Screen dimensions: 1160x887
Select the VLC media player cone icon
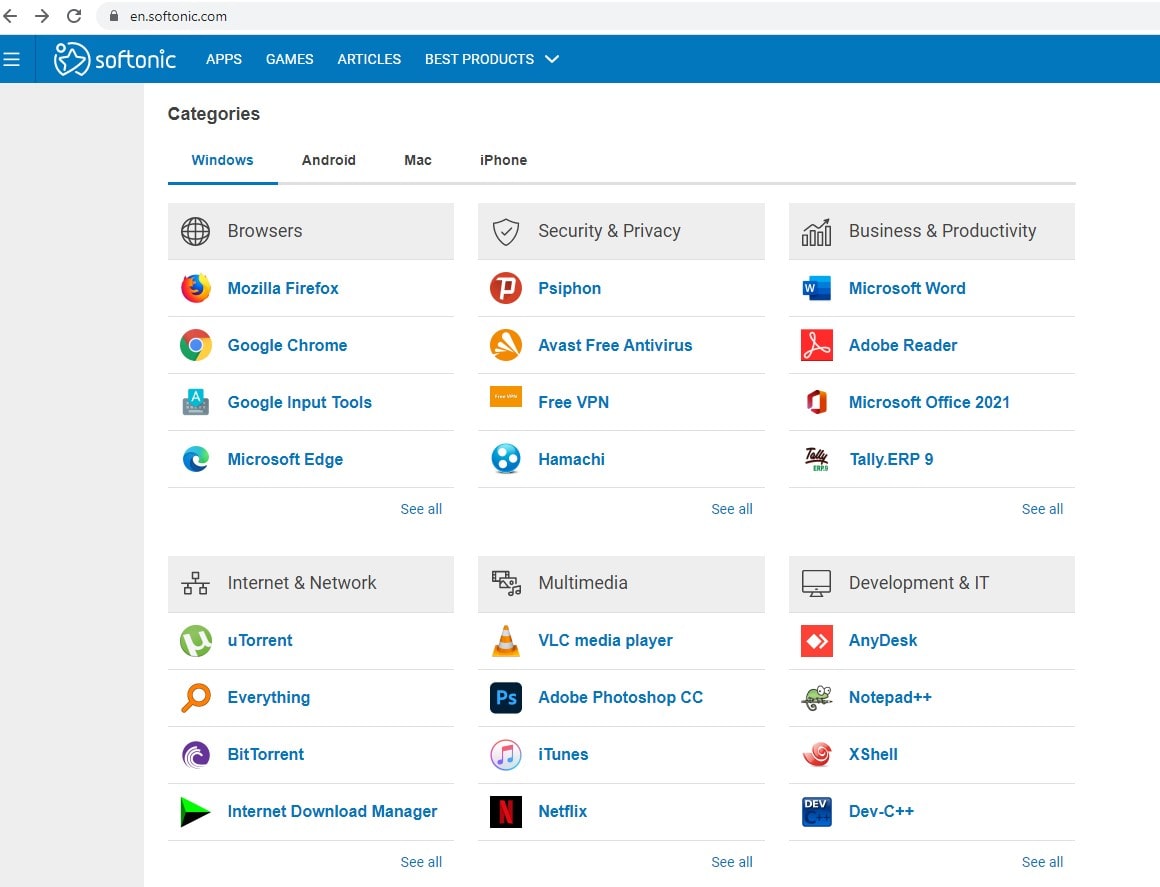[x=505, y=640]
